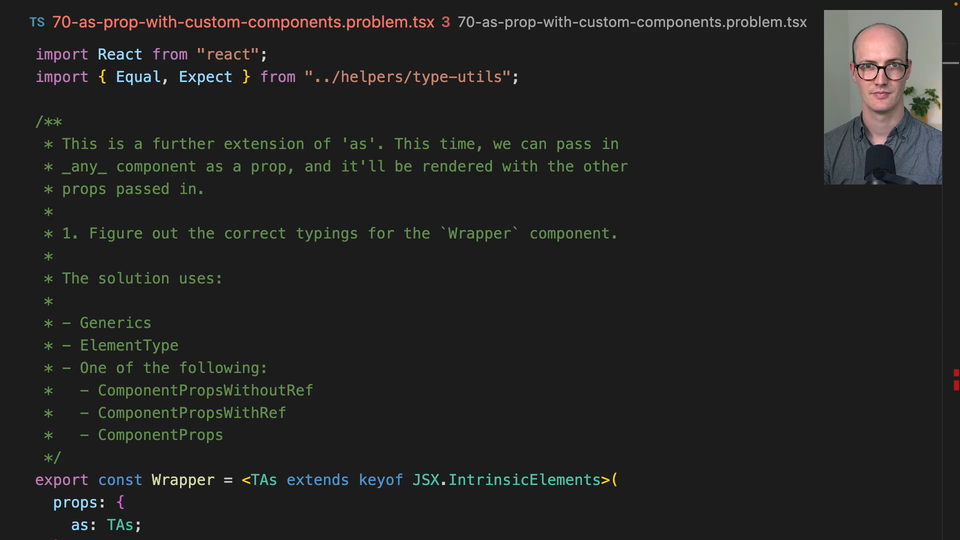Click the Equal import specifier

138,77
